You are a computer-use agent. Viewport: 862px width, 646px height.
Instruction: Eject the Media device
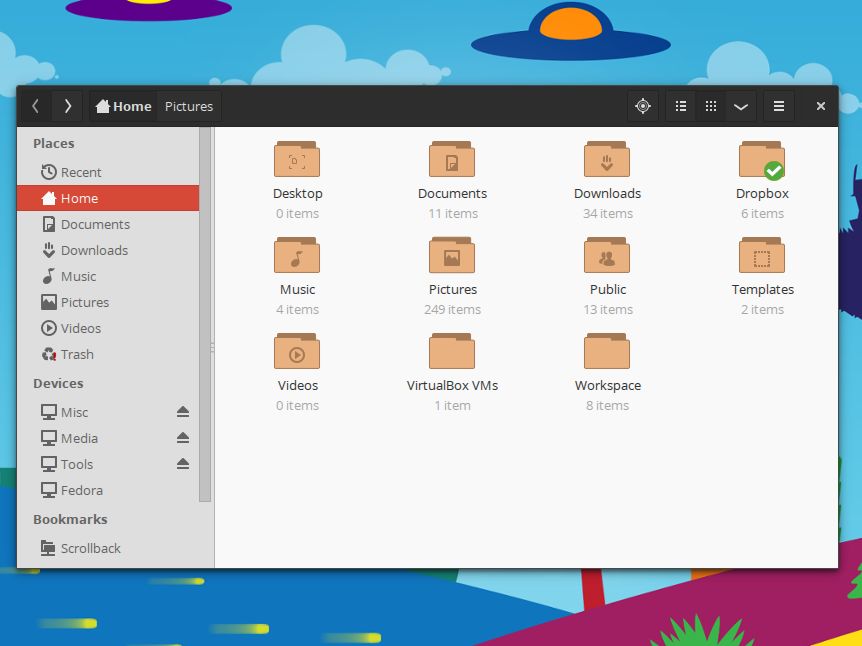tap(183, 438)
